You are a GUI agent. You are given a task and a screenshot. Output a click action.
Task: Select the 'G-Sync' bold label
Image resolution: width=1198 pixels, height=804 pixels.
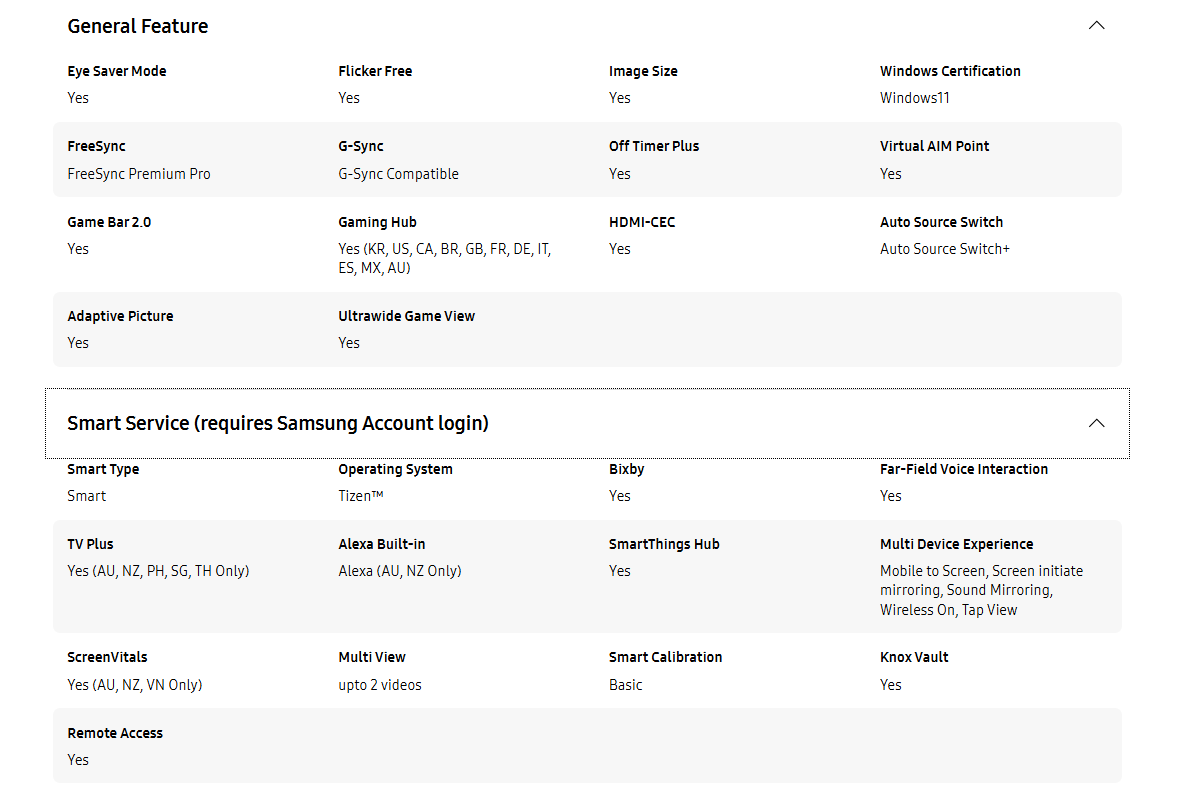click(x=361, y=146)
